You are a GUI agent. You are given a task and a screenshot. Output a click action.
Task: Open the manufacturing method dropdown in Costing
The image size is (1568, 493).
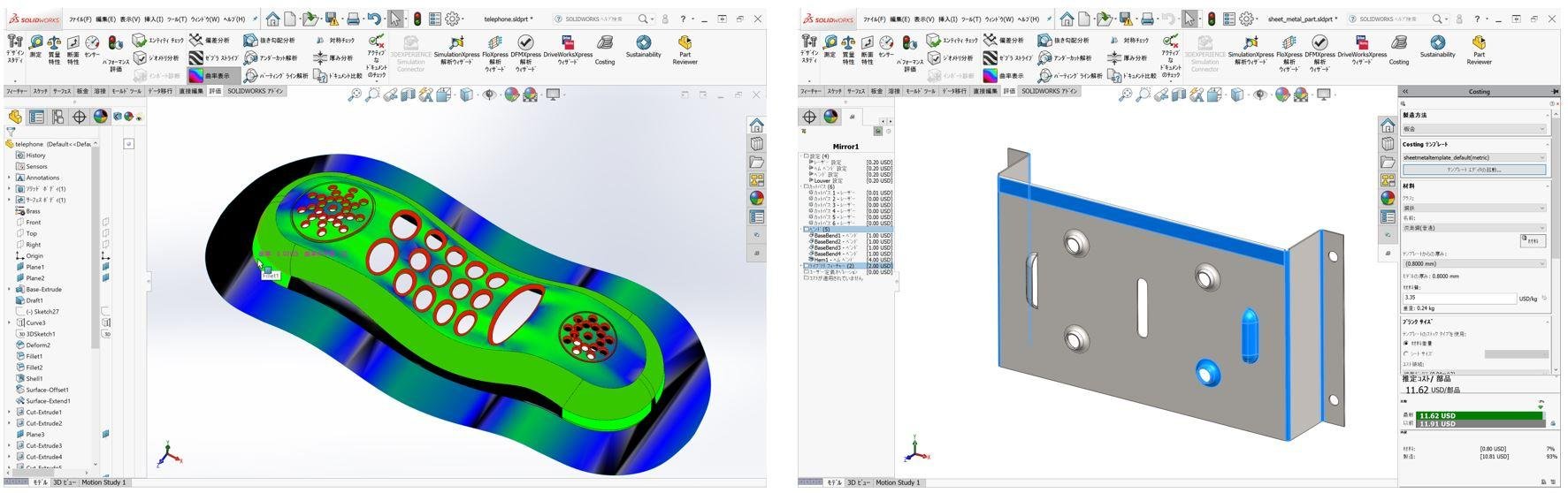pyautogui.click(x=1474, y=129)
